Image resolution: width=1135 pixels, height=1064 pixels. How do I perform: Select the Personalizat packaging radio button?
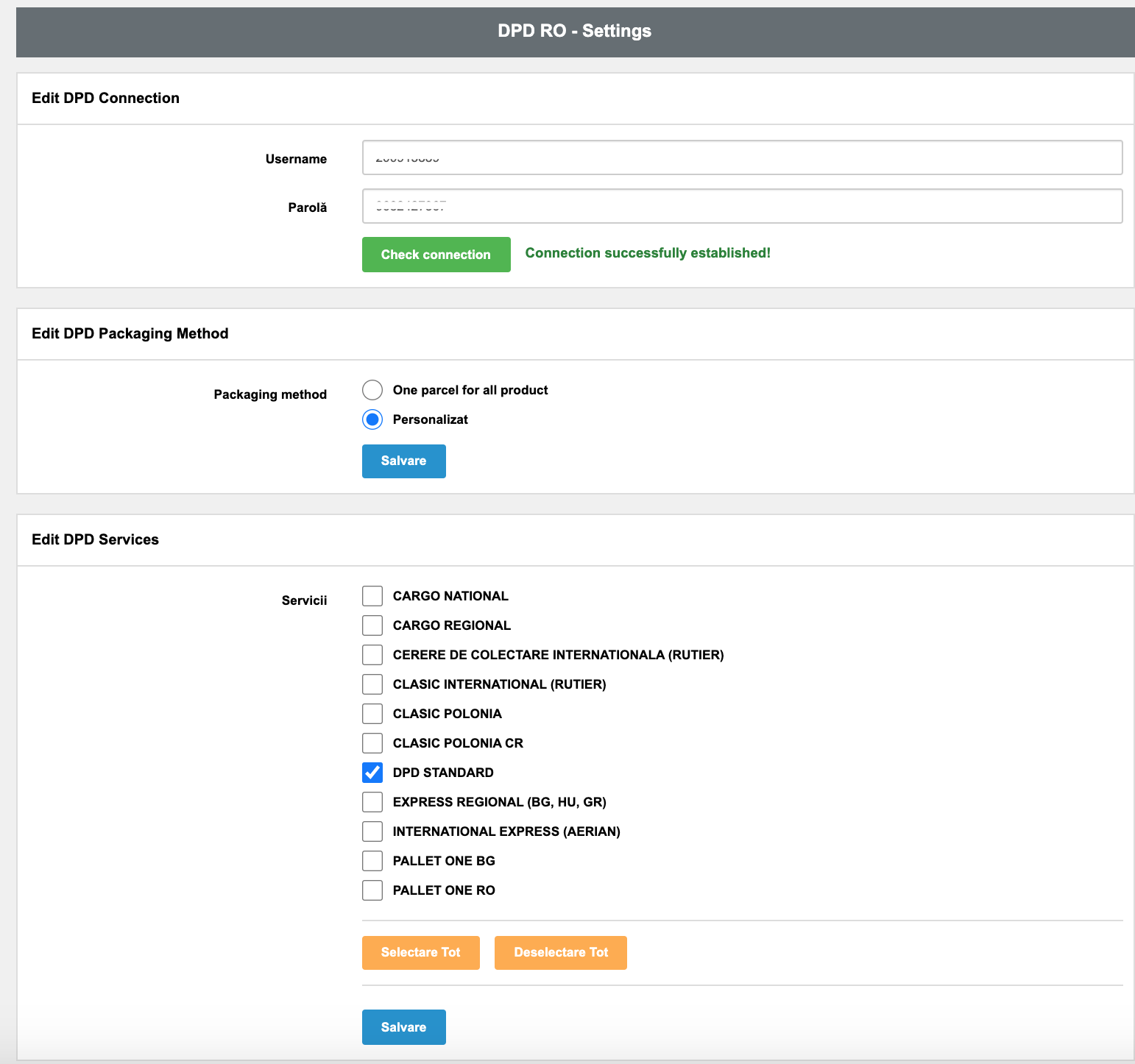click(x=372, y=419)
